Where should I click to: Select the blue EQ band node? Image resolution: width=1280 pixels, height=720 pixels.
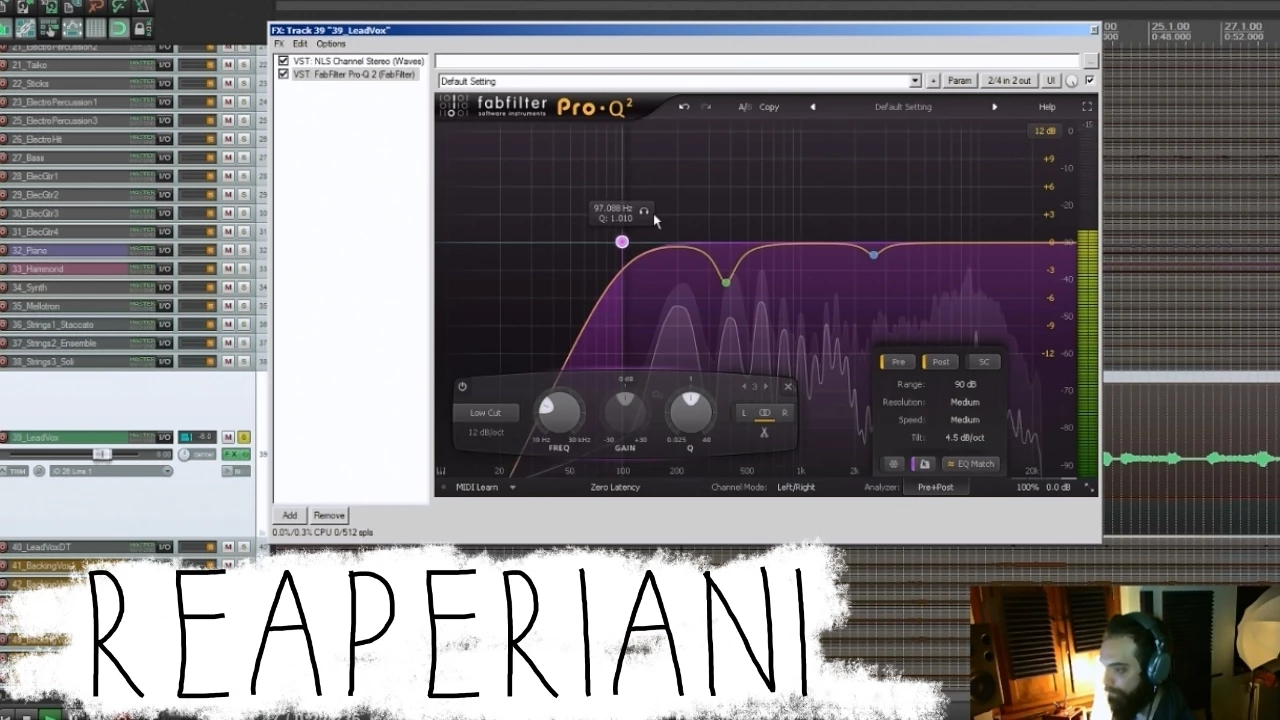873,255
